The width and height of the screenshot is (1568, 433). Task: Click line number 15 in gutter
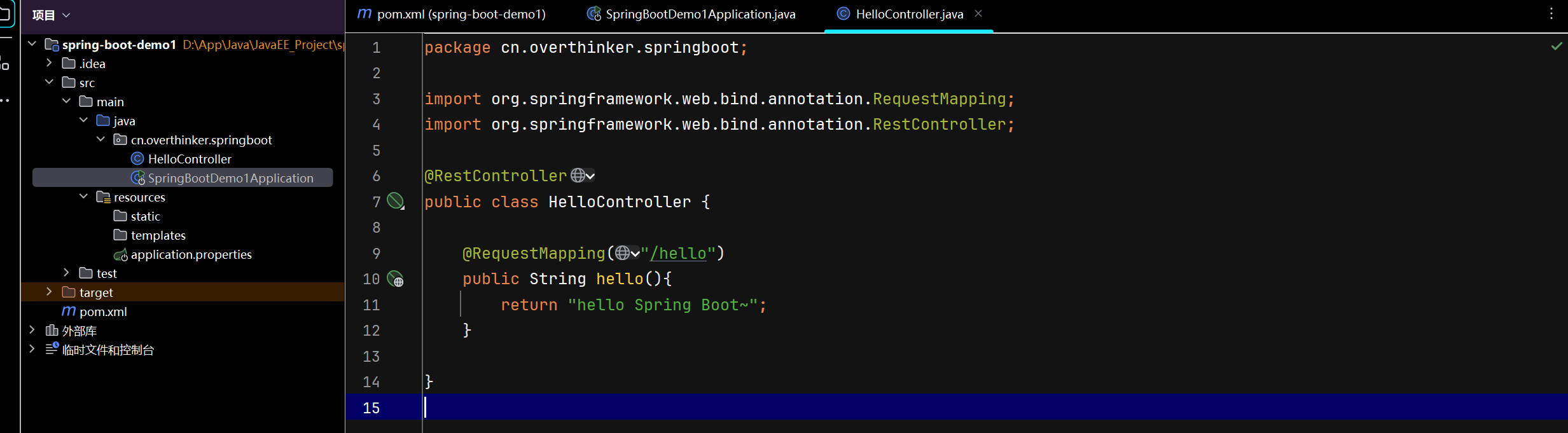(371, 408)
